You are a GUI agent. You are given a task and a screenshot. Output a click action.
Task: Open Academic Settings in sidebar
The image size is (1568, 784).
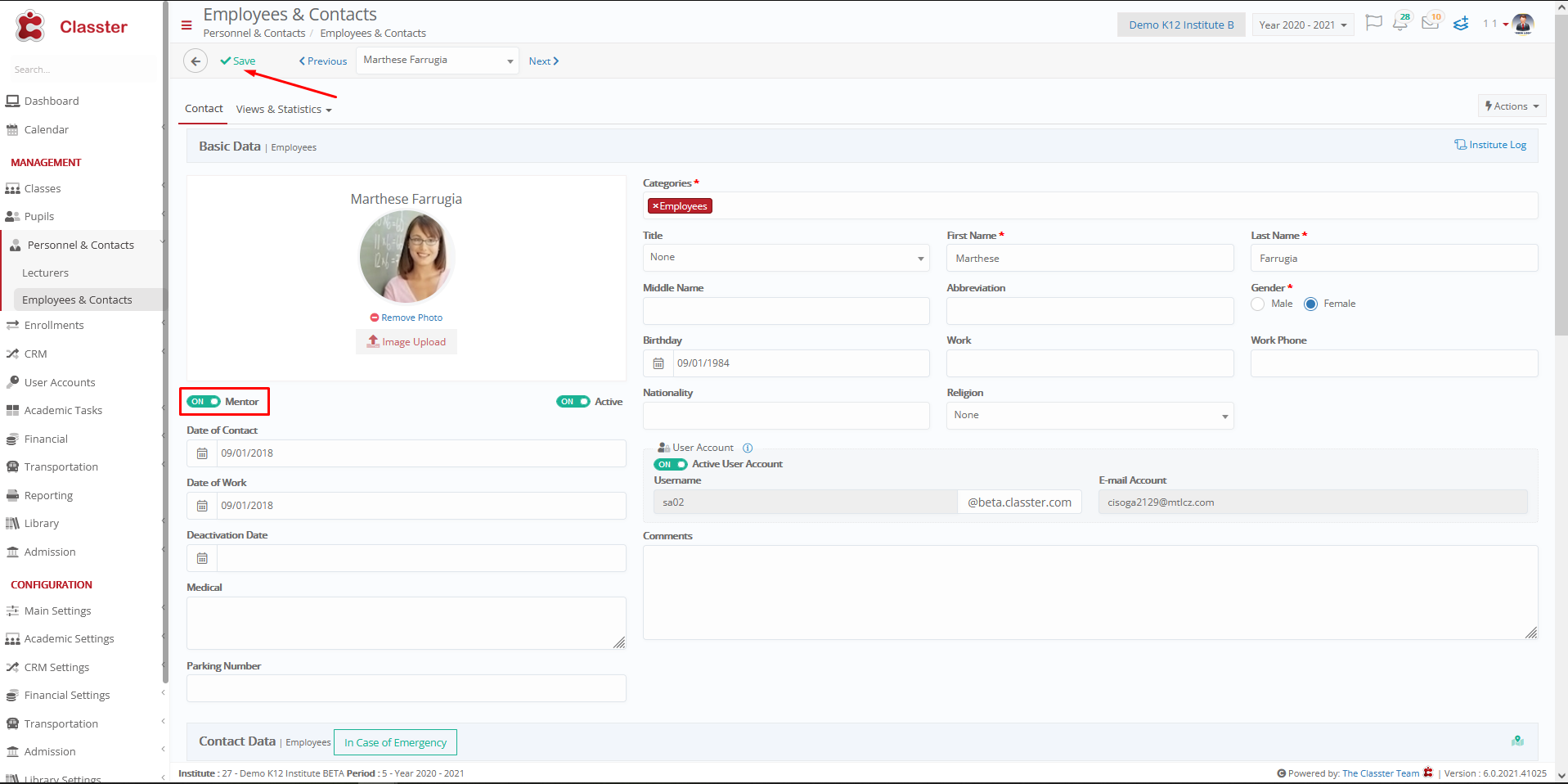coord(70,639)
